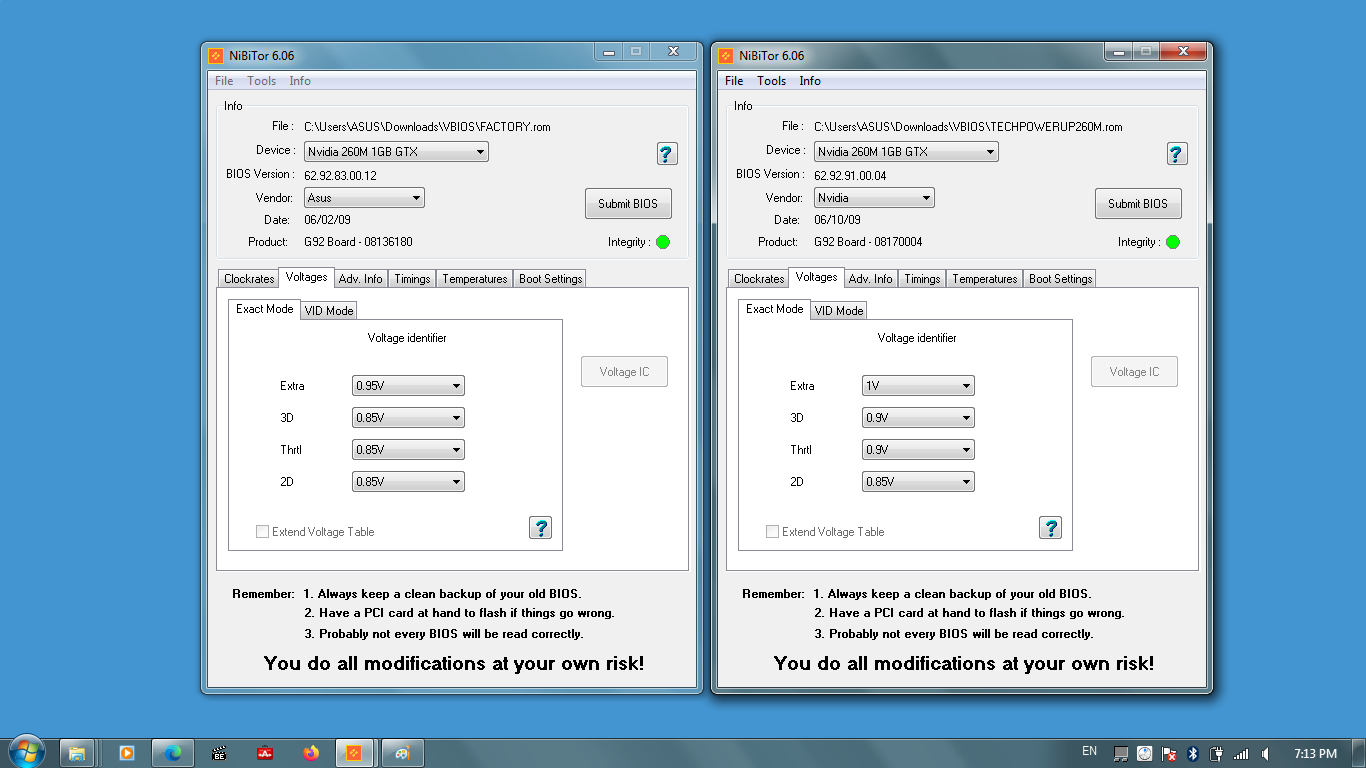
Task: Click the help icon beside Device in FACTORY.rom window
Action: pyautogui.click(x=667, y=153)
